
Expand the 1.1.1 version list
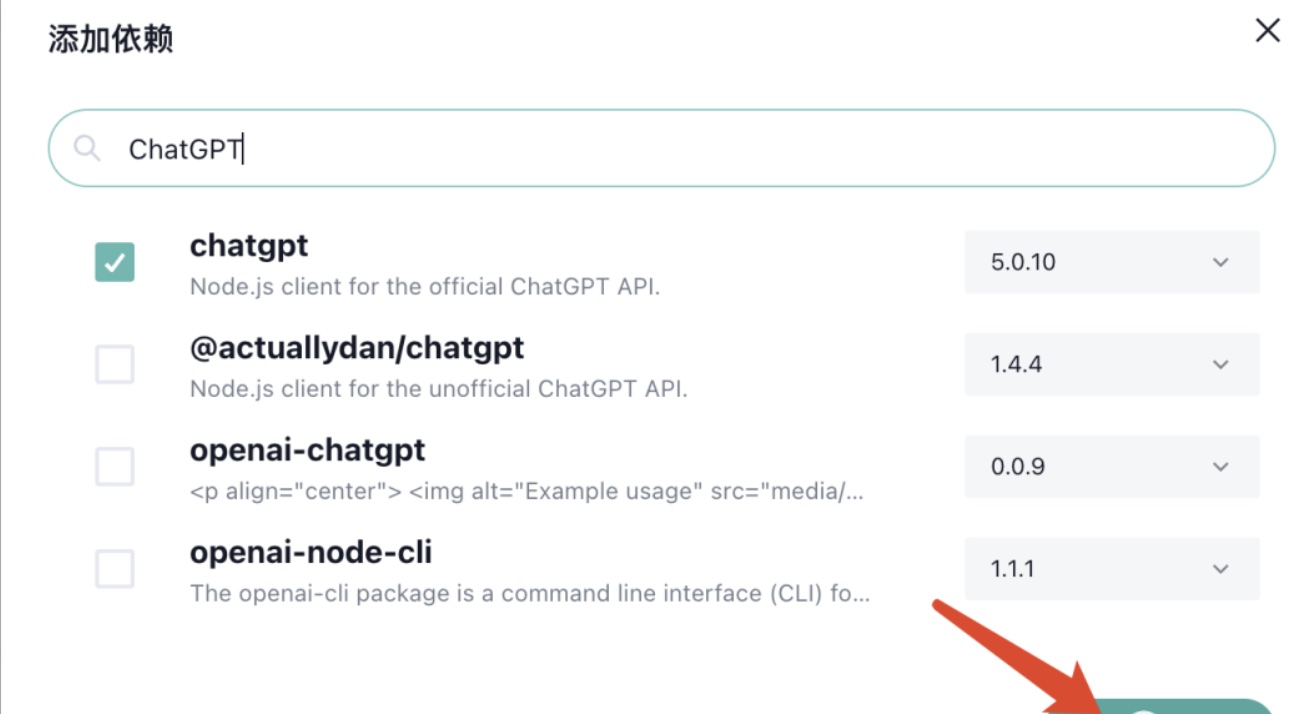1111,569
